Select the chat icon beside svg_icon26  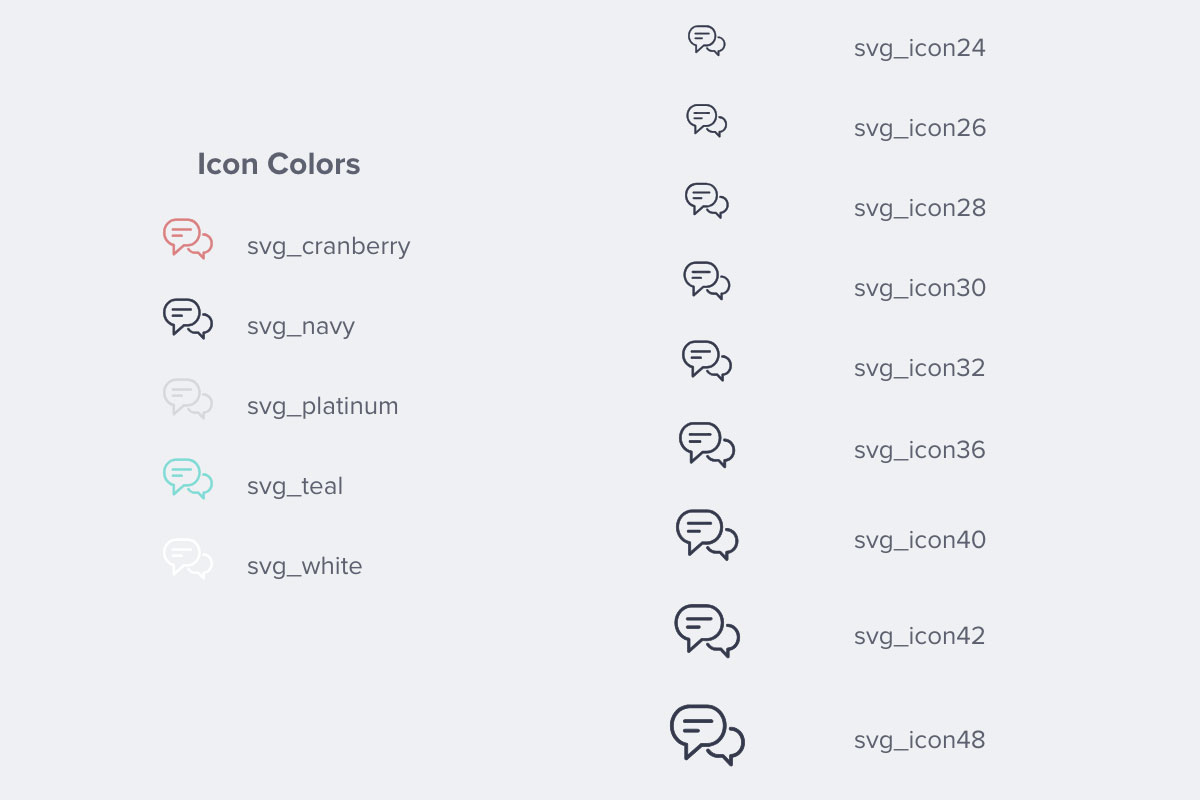click(x=707, y=121)
